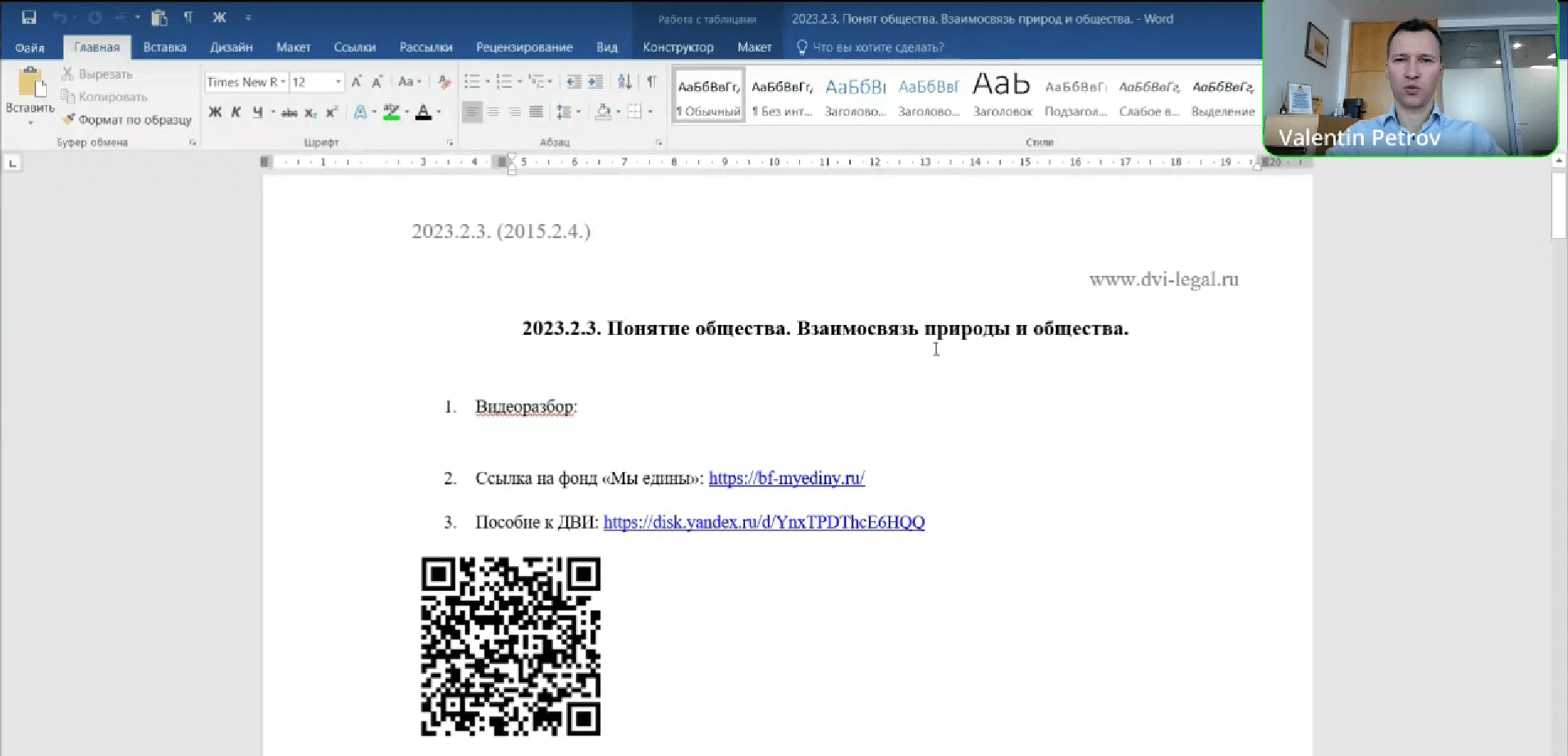This screenshot has height=756, width=1568.
Task: Open the Шрифт dialog launcher
Action: pos(450,143)
